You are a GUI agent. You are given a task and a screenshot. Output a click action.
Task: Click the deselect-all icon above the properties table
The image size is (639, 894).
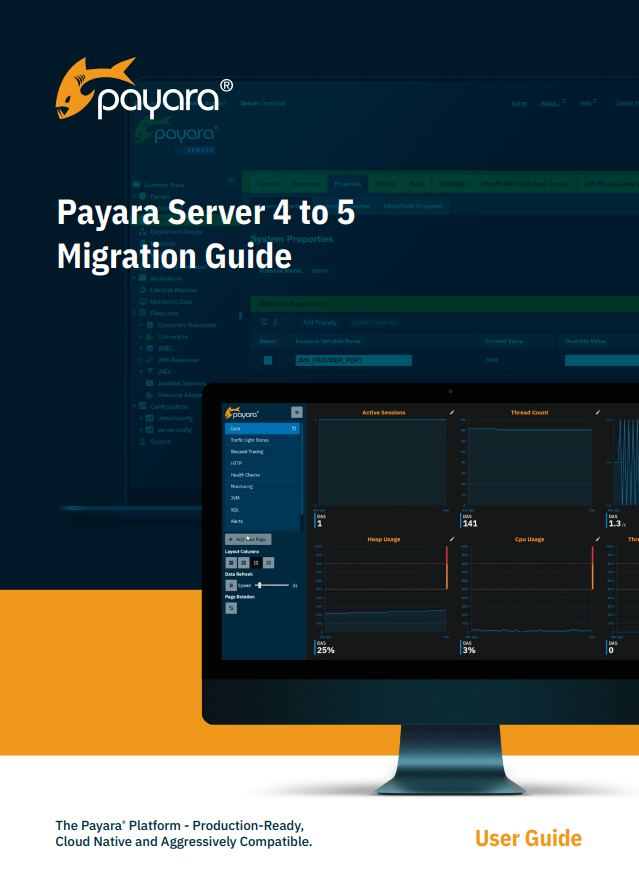275,322
